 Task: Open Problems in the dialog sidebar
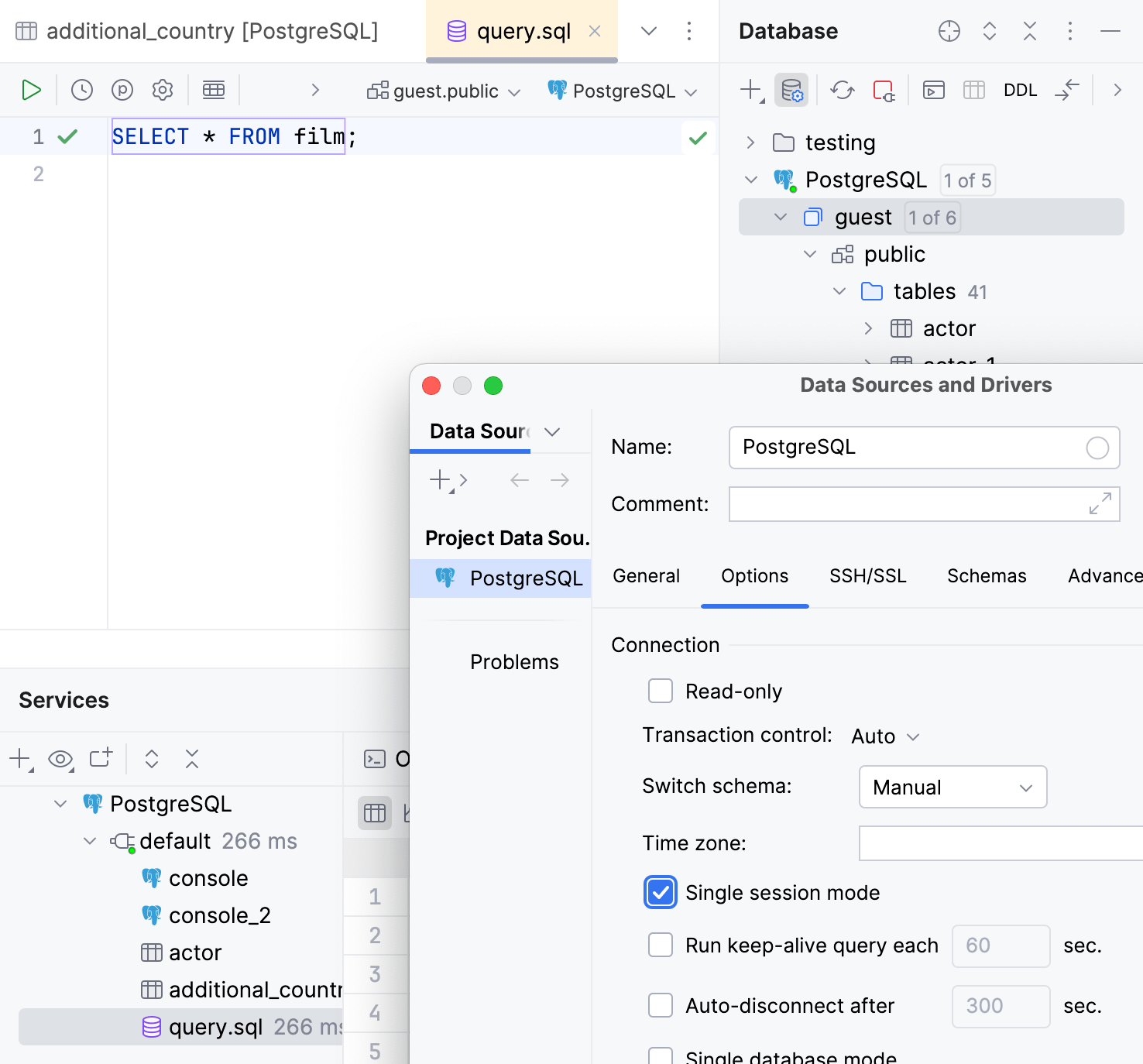513,661
